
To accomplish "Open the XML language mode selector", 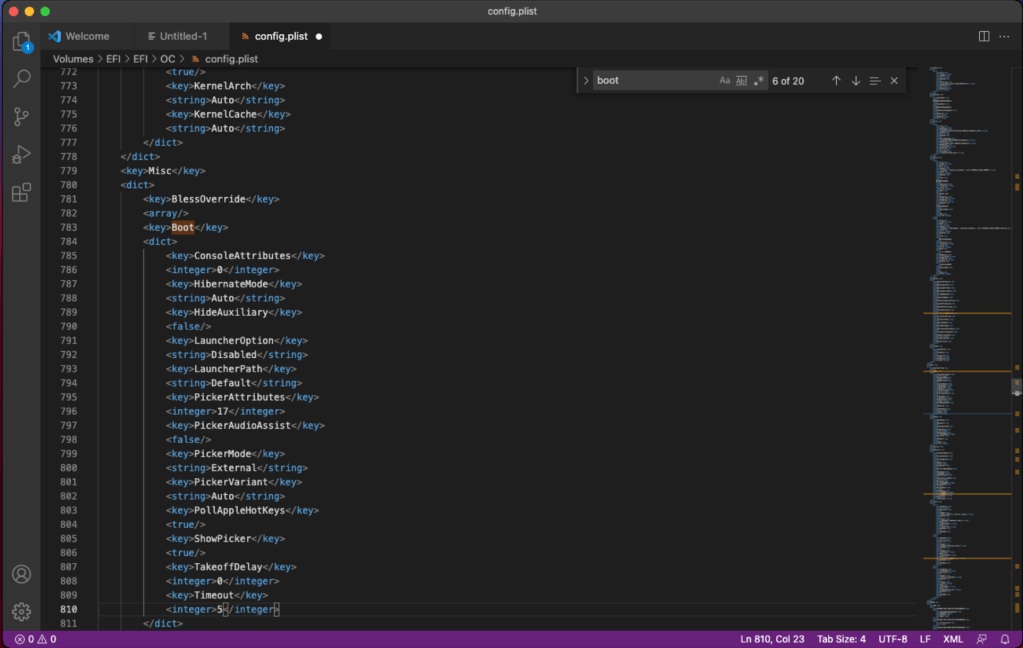I will 953,639.
